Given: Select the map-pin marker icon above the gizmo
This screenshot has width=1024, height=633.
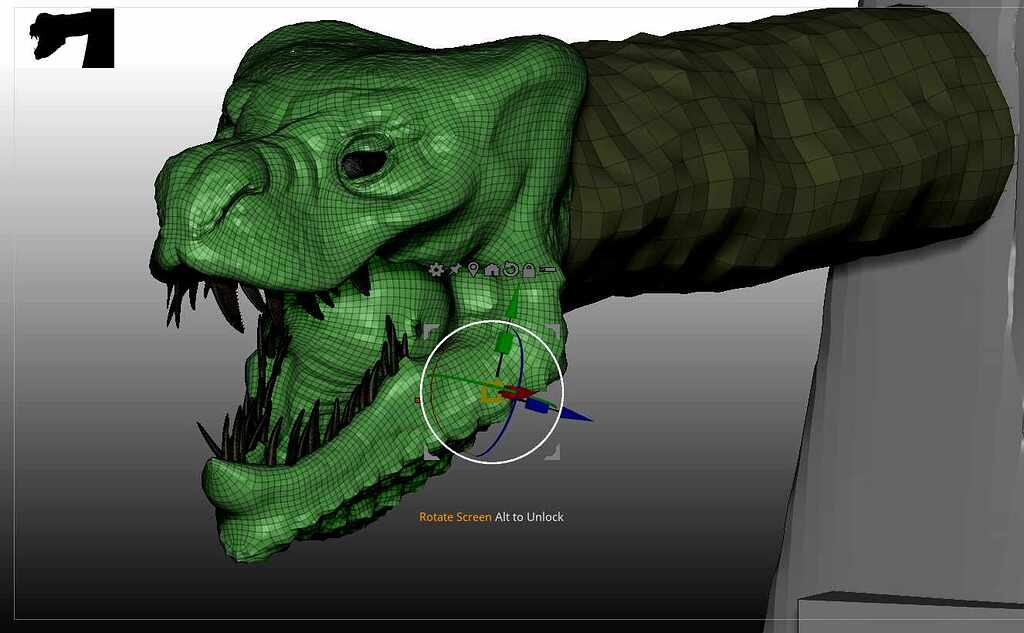Looking at the screenshot, I should [473, 270].
